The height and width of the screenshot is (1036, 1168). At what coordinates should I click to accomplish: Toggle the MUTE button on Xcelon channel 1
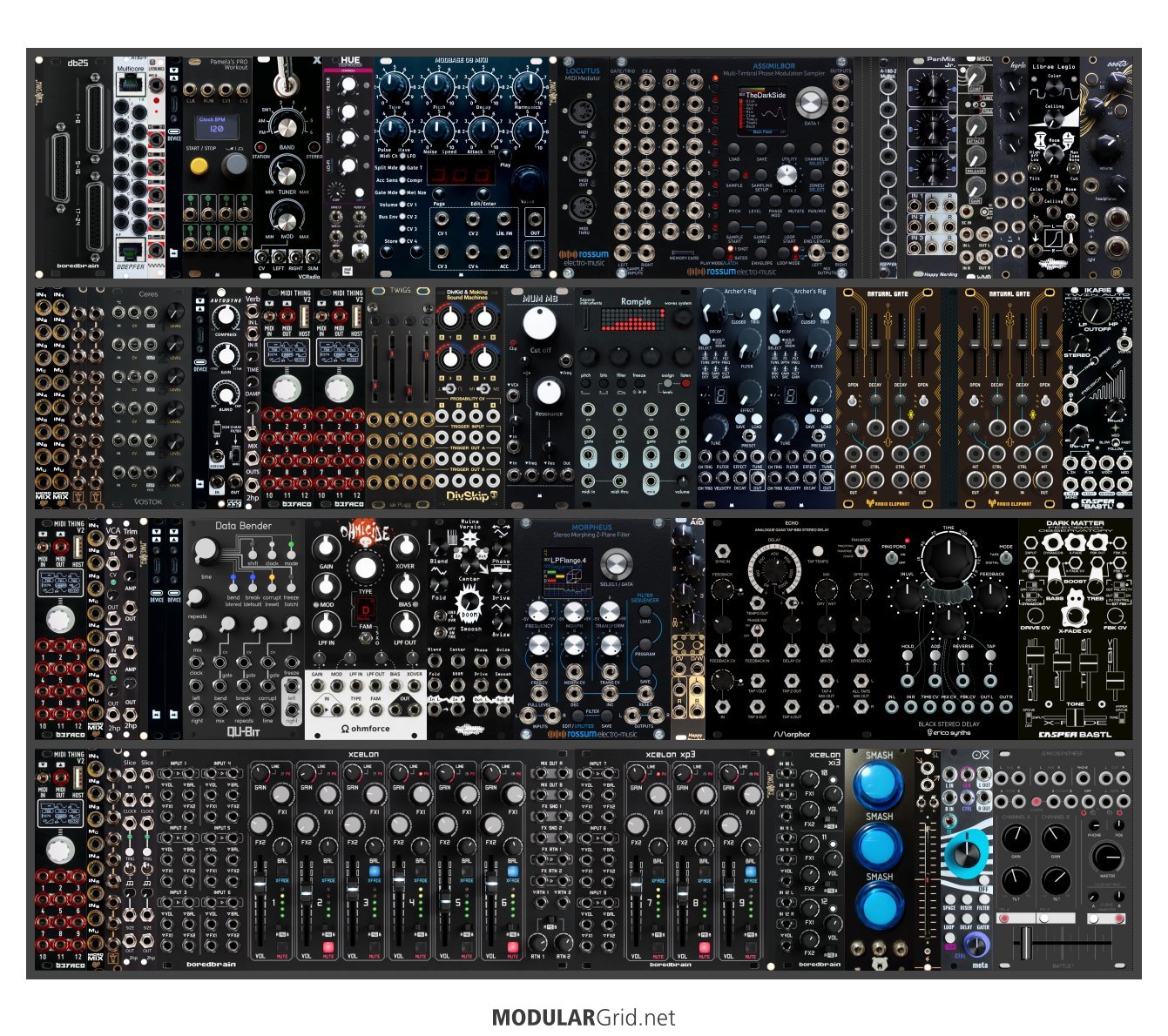point(282,947)
